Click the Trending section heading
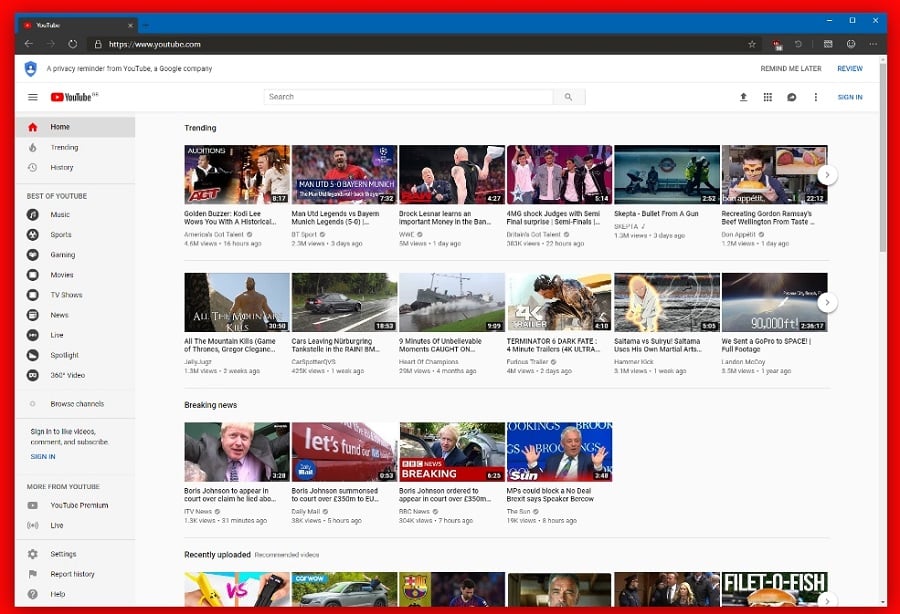This screenshot has width=900, height=614. coord(200,128)
